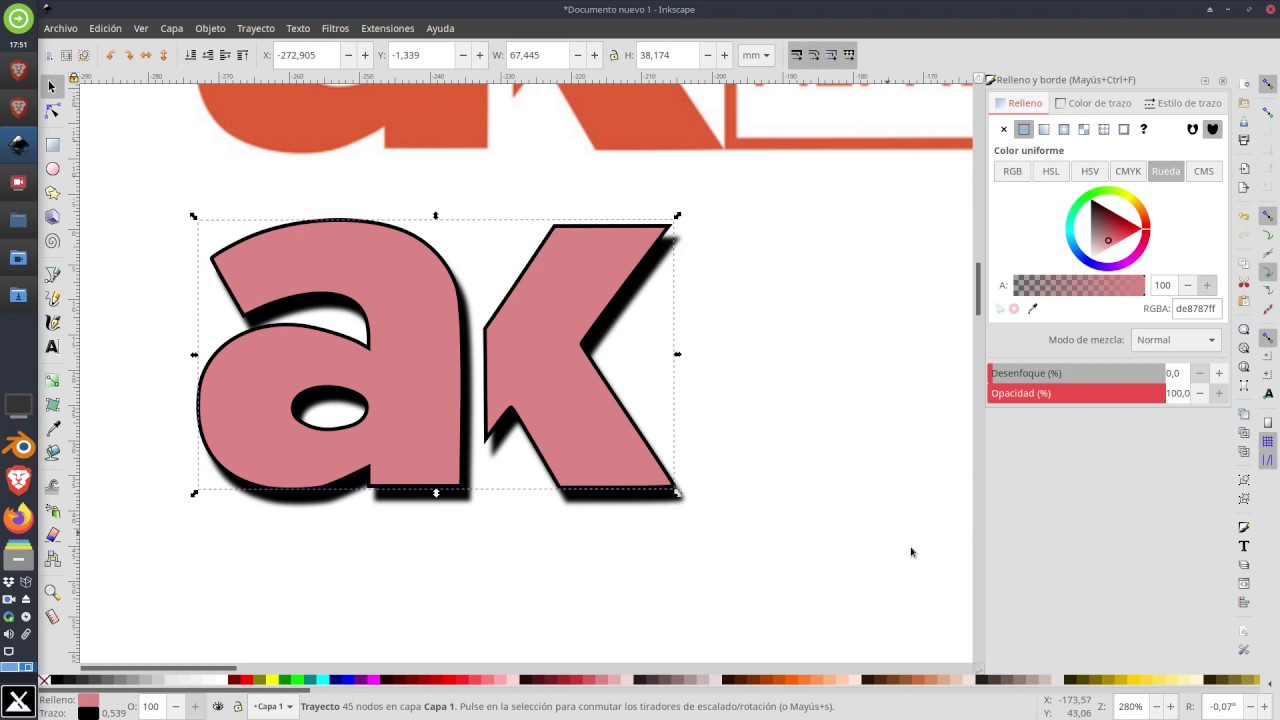Set fill to unset paint (?)
The width and height of the screenshot is (1280, 720).
(1144, 129)
